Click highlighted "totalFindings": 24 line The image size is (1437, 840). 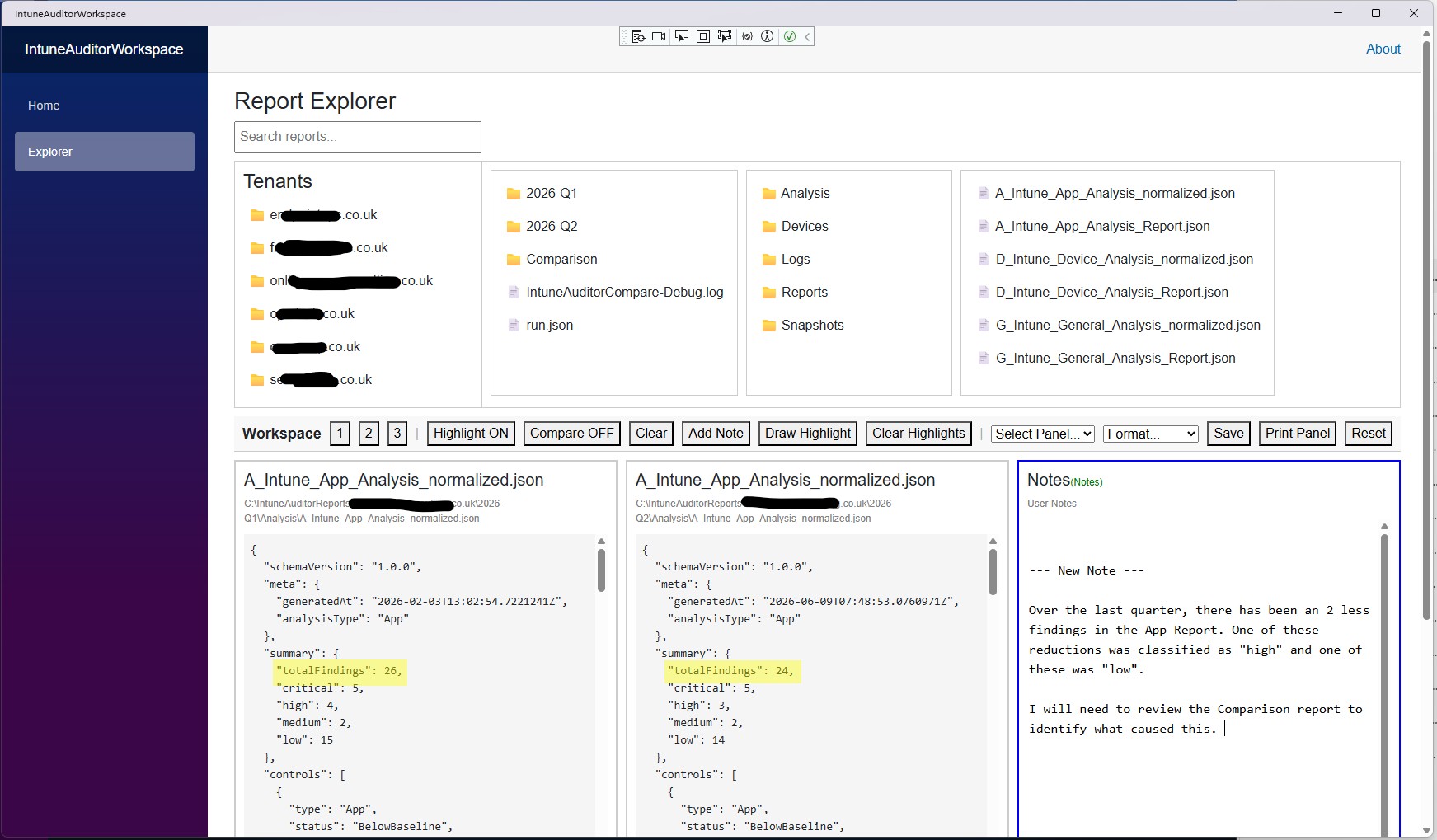731,671
